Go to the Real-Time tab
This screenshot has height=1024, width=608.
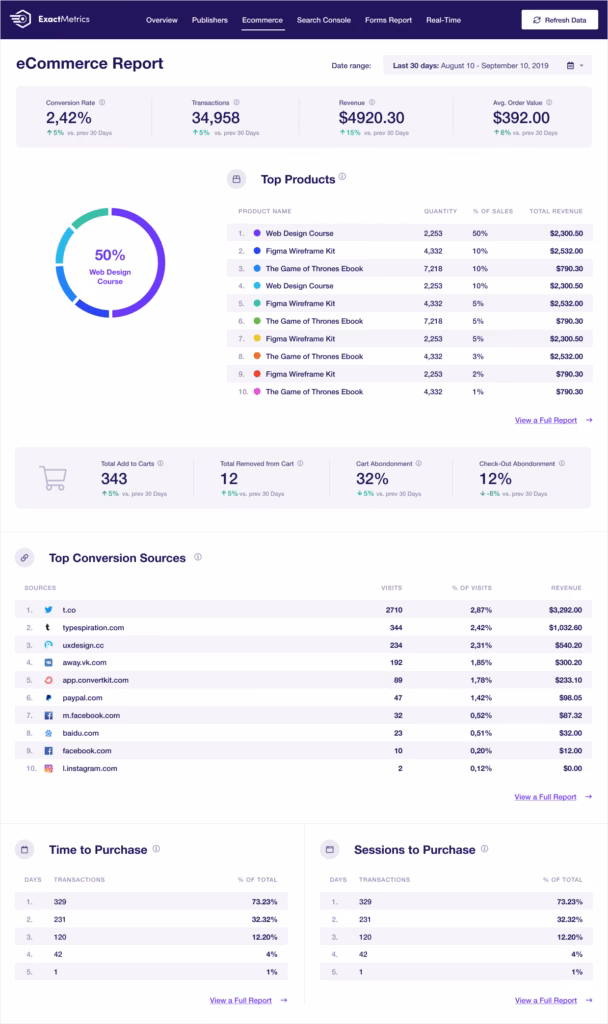tap(443, 20)
